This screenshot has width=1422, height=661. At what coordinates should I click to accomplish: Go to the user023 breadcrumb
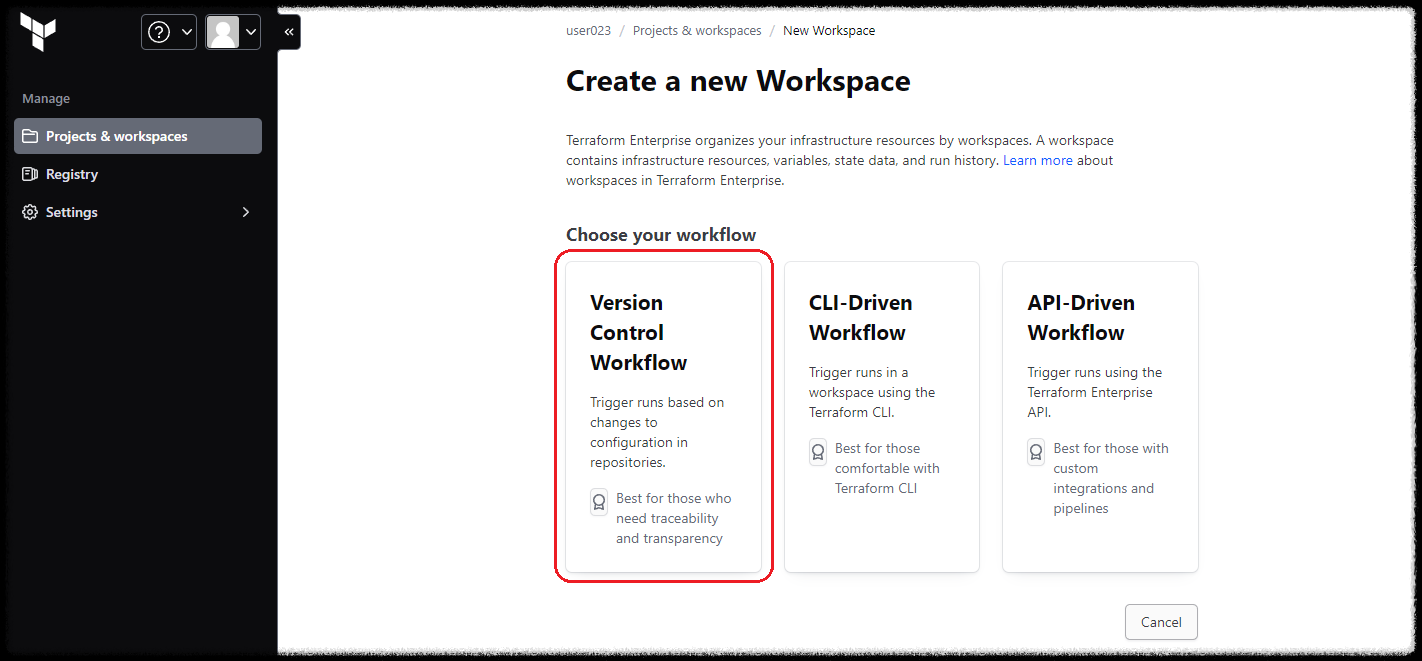click(588, 31)
